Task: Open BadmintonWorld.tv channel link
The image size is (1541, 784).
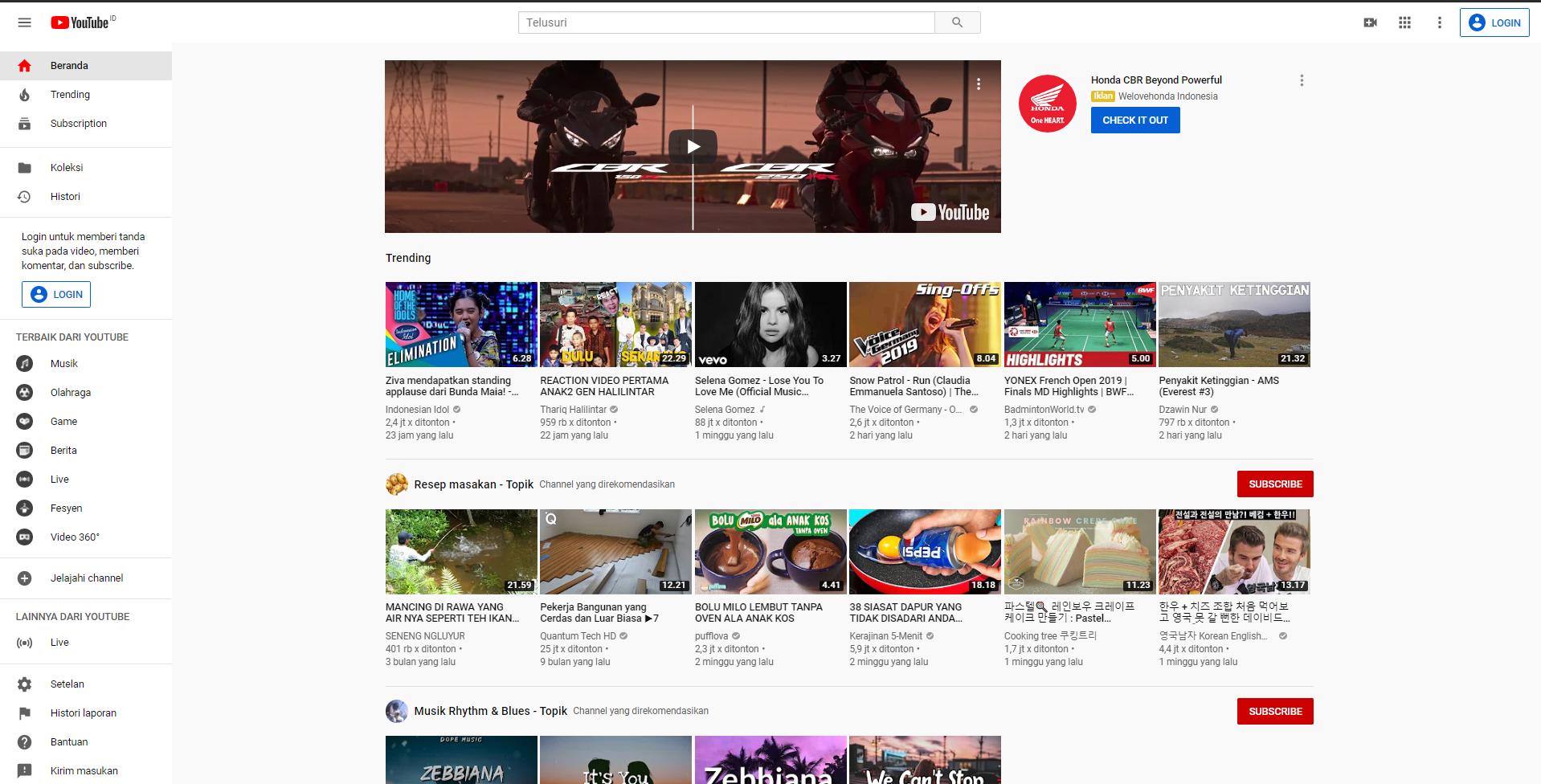Action: coord(1044,410)
